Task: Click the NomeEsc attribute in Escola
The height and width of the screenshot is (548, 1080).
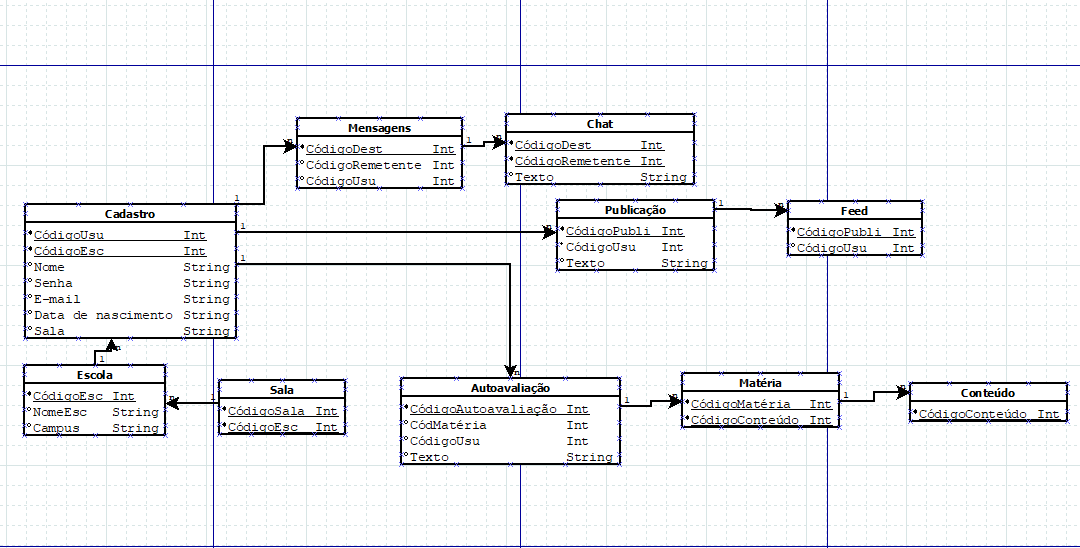Action: (60, 412)
